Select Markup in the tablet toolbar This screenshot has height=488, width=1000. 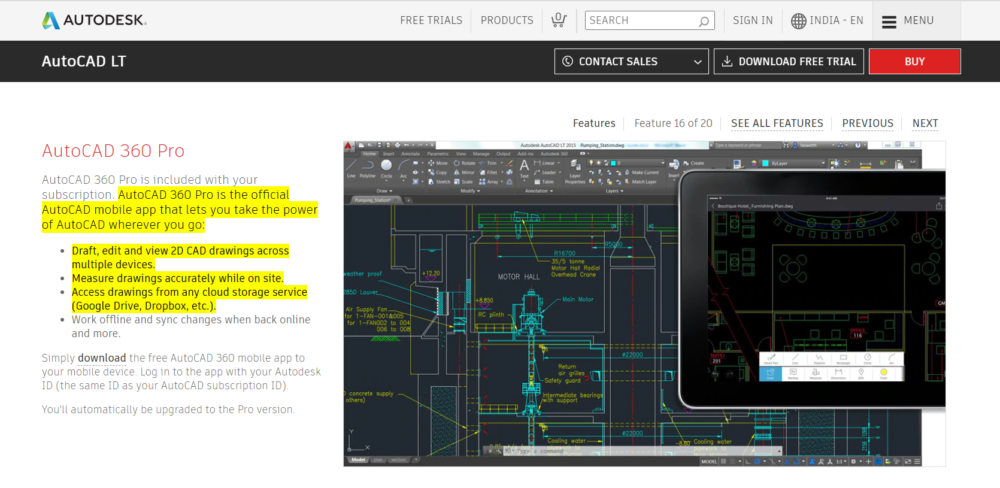793,374
